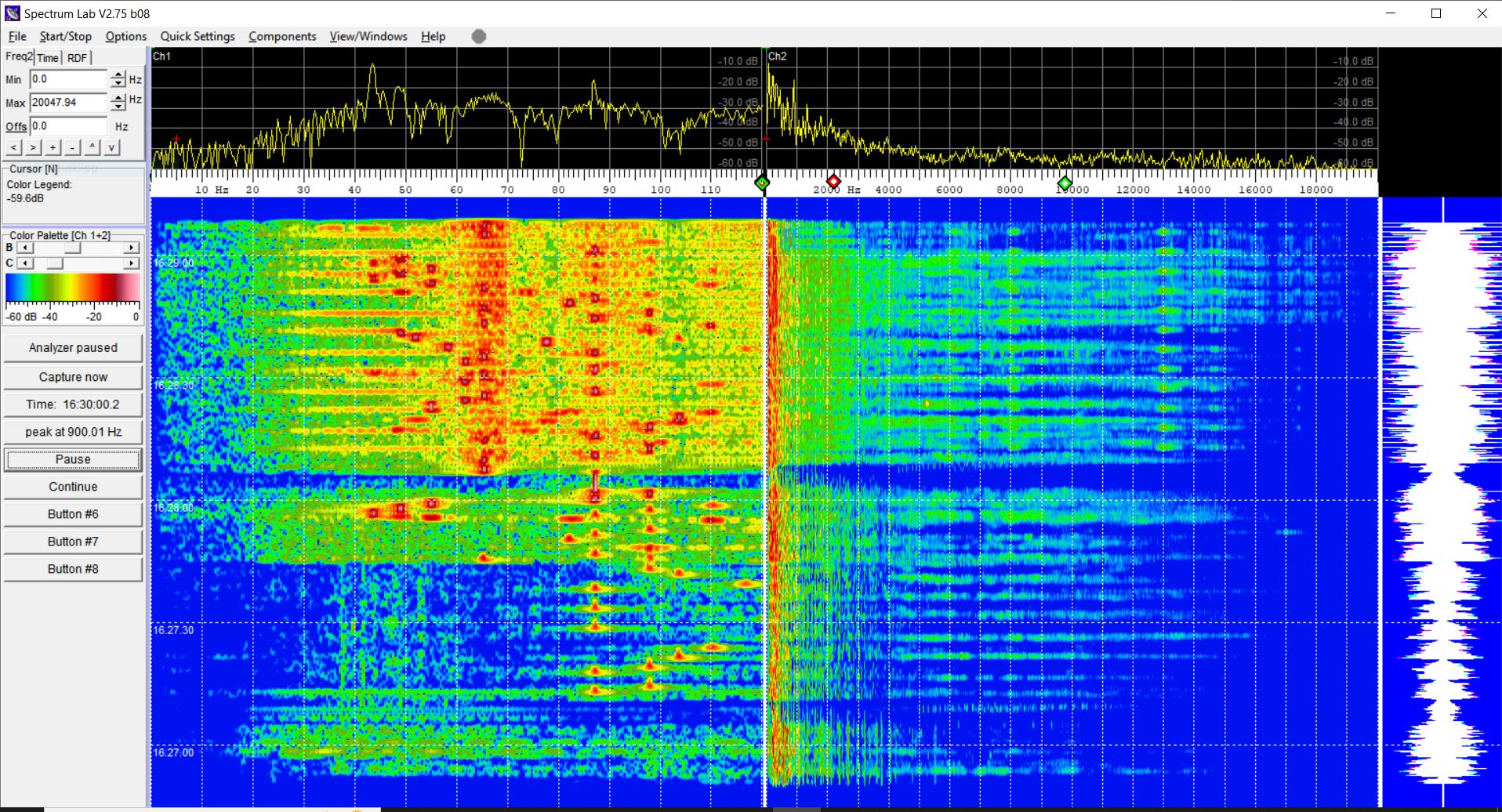This screenshot has width=1502, height=812.
Task: Switch to the Time tab
Action: click(48, 58)
